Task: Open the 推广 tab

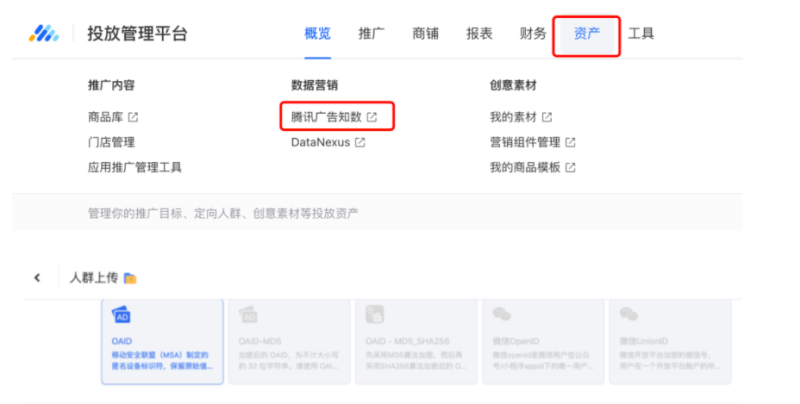Action: pos(371,34)
